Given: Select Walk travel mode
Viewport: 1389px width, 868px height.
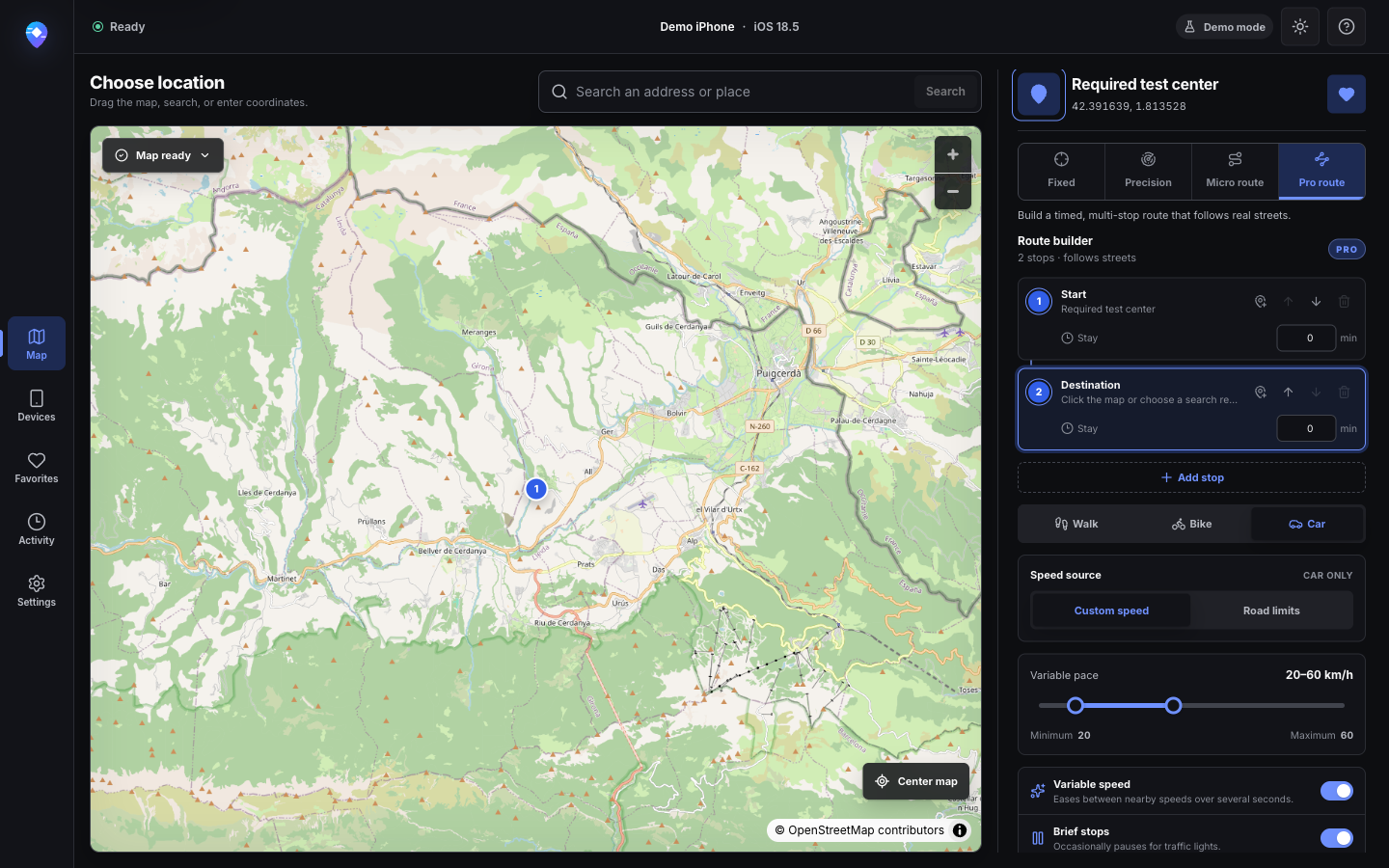Looking at the screenshot, I should (x=1076, y=524).
